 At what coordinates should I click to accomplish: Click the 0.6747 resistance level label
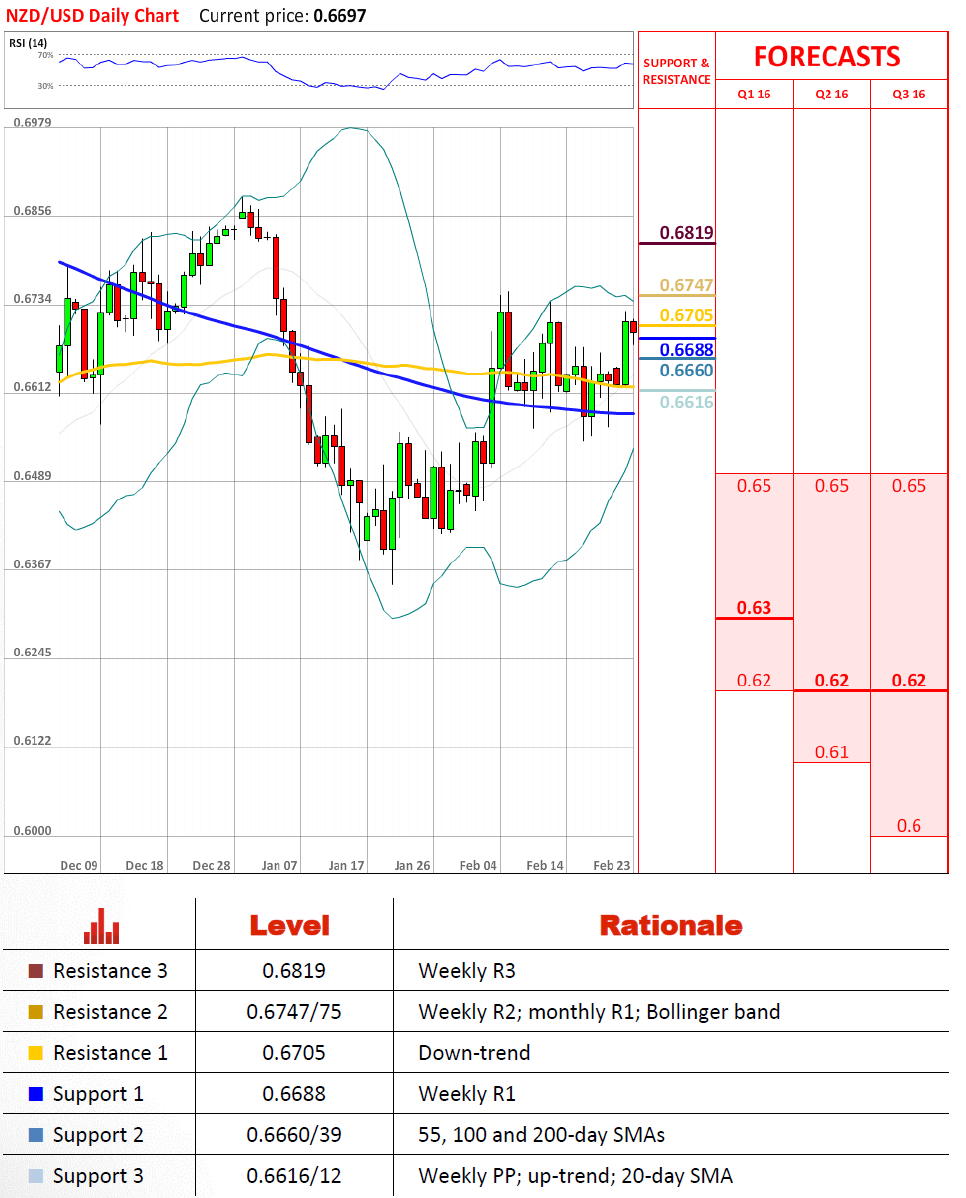(686, 285)
